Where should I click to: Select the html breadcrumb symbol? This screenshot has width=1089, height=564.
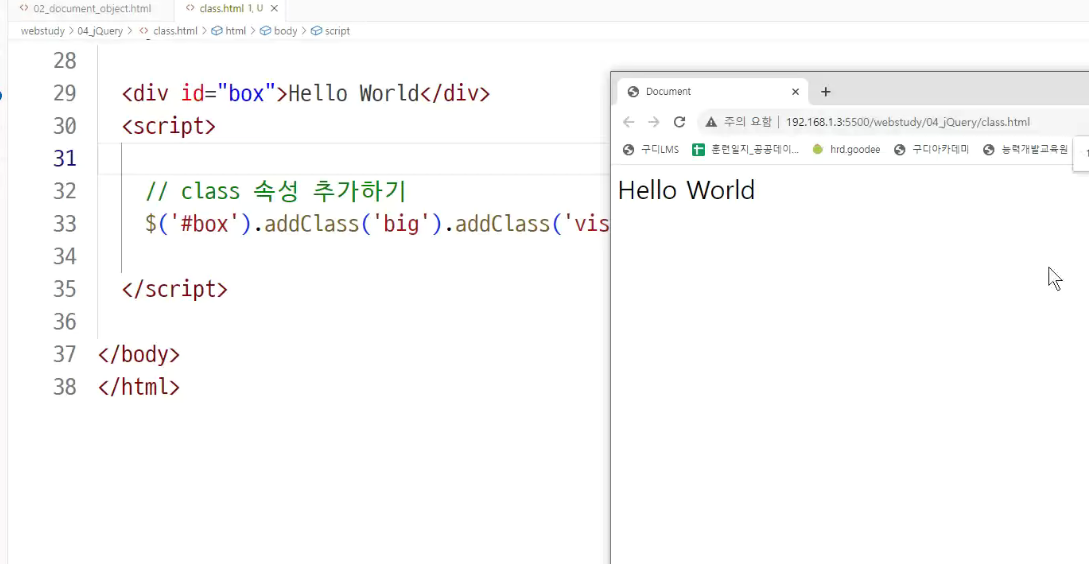tap(228, 31)
